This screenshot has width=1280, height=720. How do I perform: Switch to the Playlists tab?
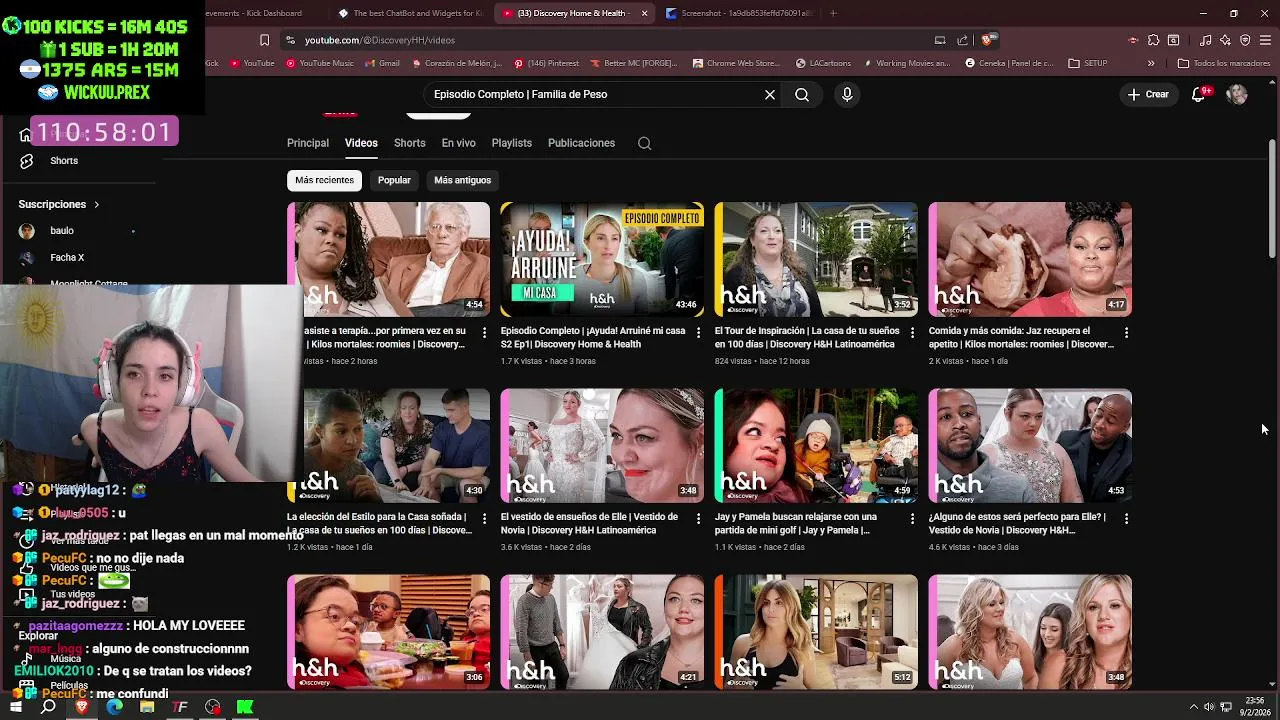(511, 143)
